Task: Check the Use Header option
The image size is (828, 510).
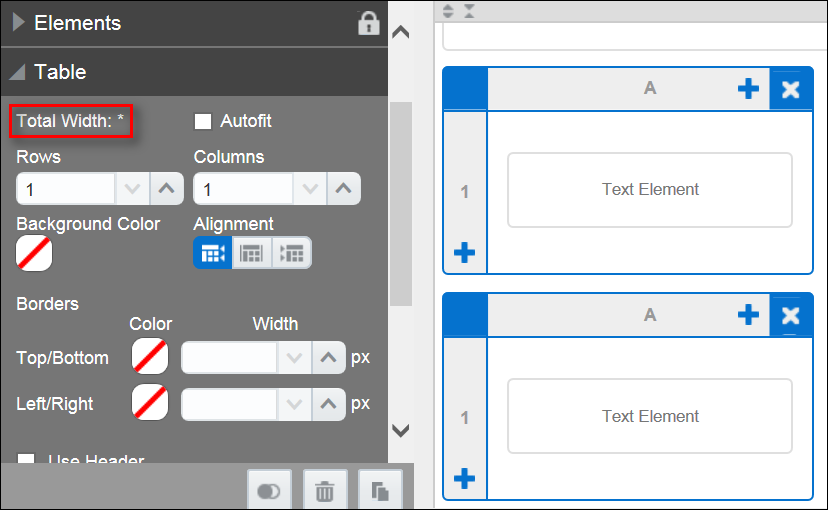Action: 27,461
